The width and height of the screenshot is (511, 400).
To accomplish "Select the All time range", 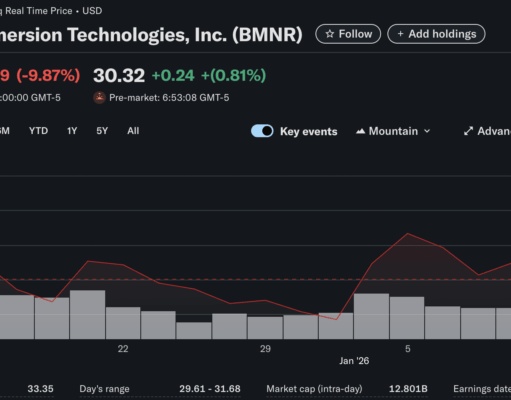I will [133, 131].
